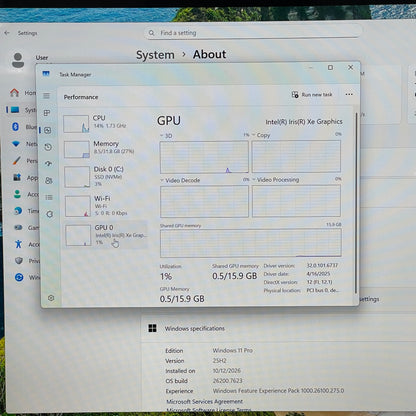This screenshot has width=416, height=416.
Task: Open the three-dot more options menu in Task Manager
Action: [x=349, y=94]
